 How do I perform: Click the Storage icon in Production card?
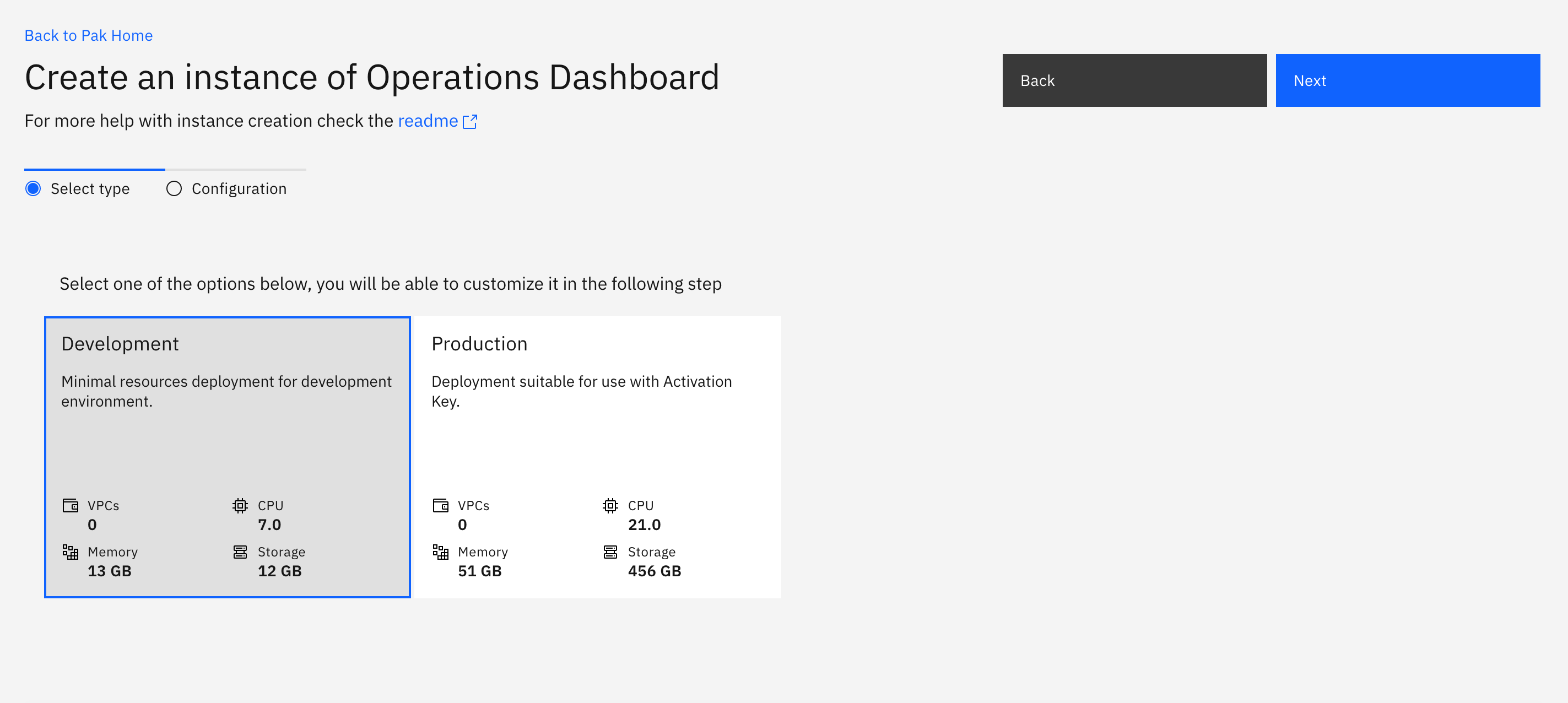click(x=610, y=552)
